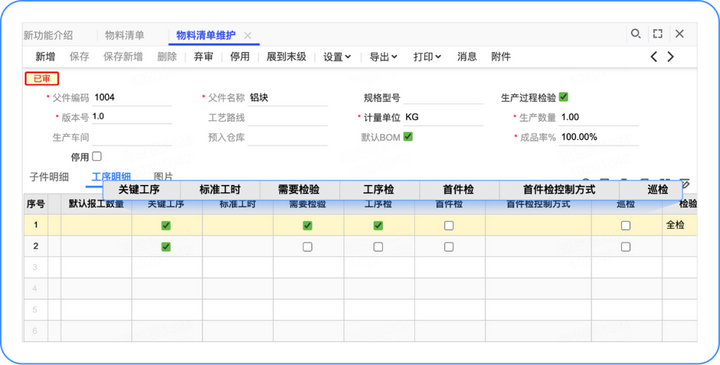
Task: Check 首件检 checkbox in row 1
Action: (449, 225)
